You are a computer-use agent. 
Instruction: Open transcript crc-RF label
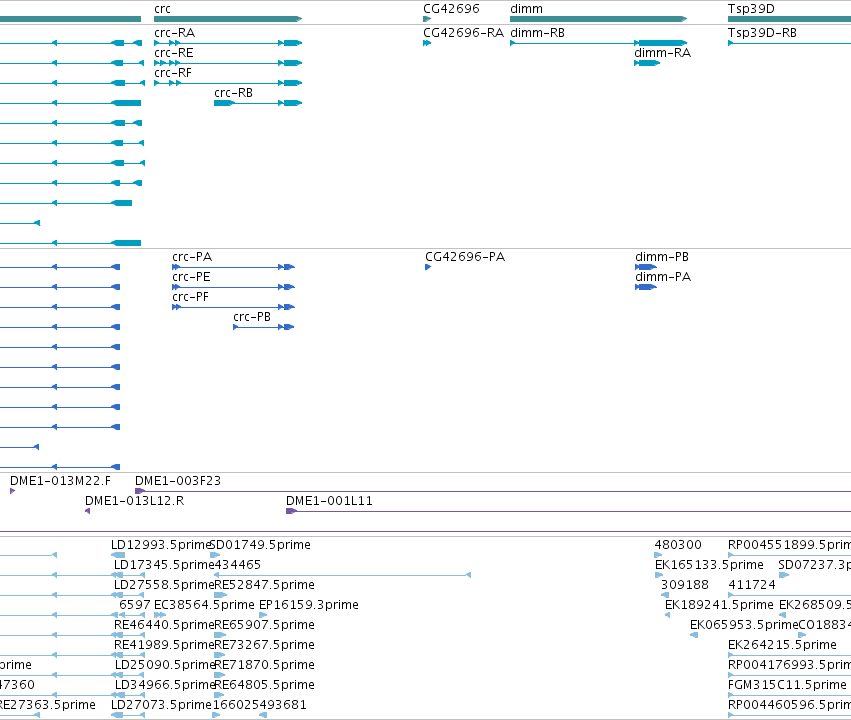173,73
